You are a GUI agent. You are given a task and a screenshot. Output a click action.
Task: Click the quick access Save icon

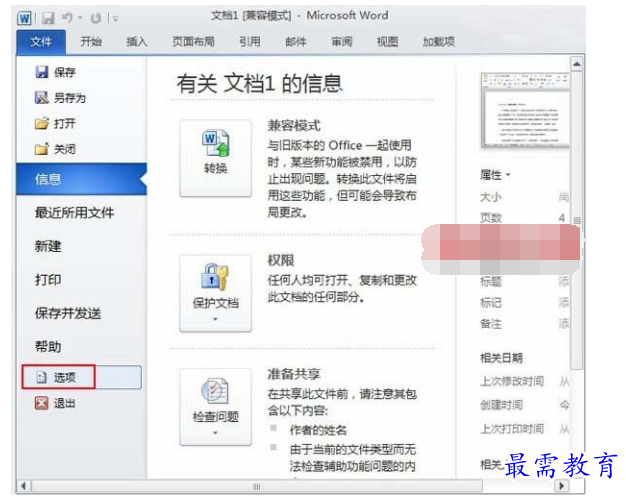click(48, 18)
